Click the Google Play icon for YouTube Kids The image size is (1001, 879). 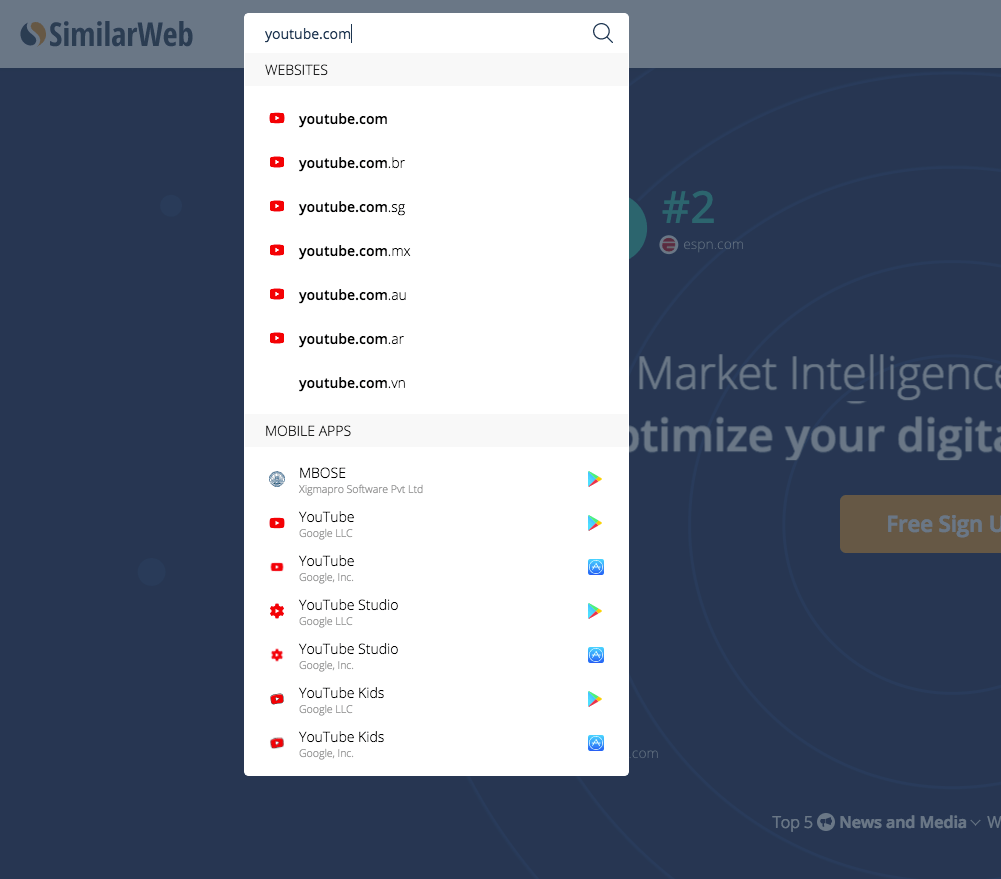[x=595, y=699]
